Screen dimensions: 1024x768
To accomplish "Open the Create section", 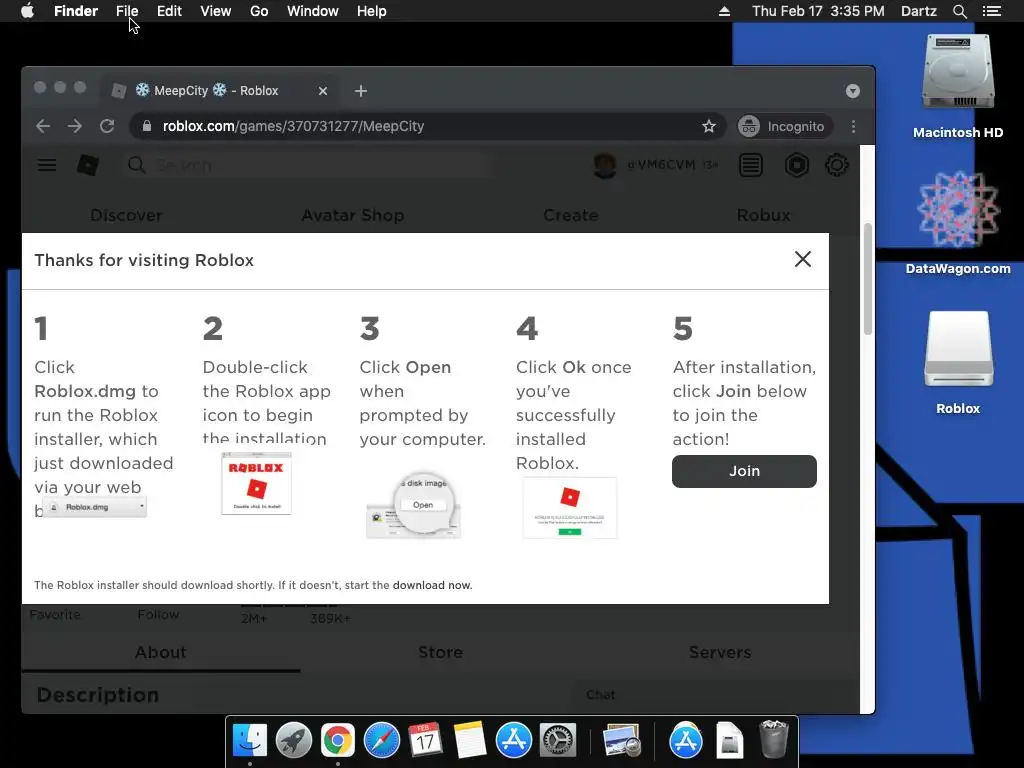I will pos(570,215).
